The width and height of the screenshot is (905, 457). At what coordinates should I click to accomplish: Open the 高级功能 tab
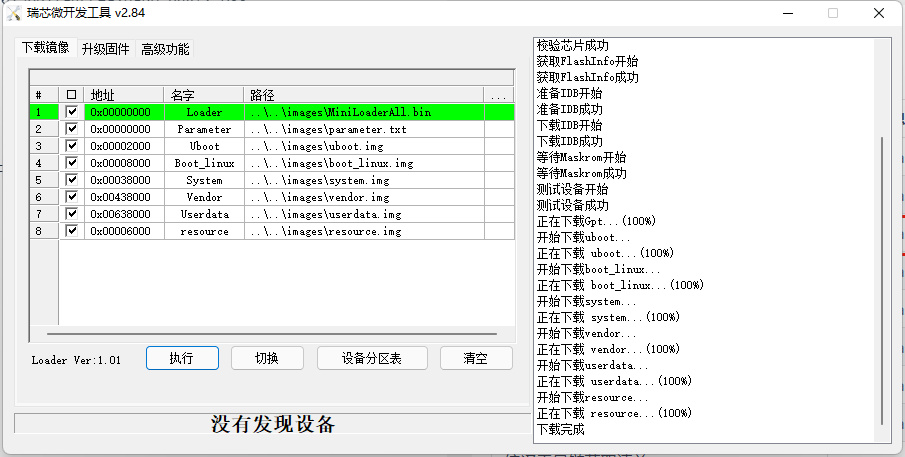click(165, 49)
